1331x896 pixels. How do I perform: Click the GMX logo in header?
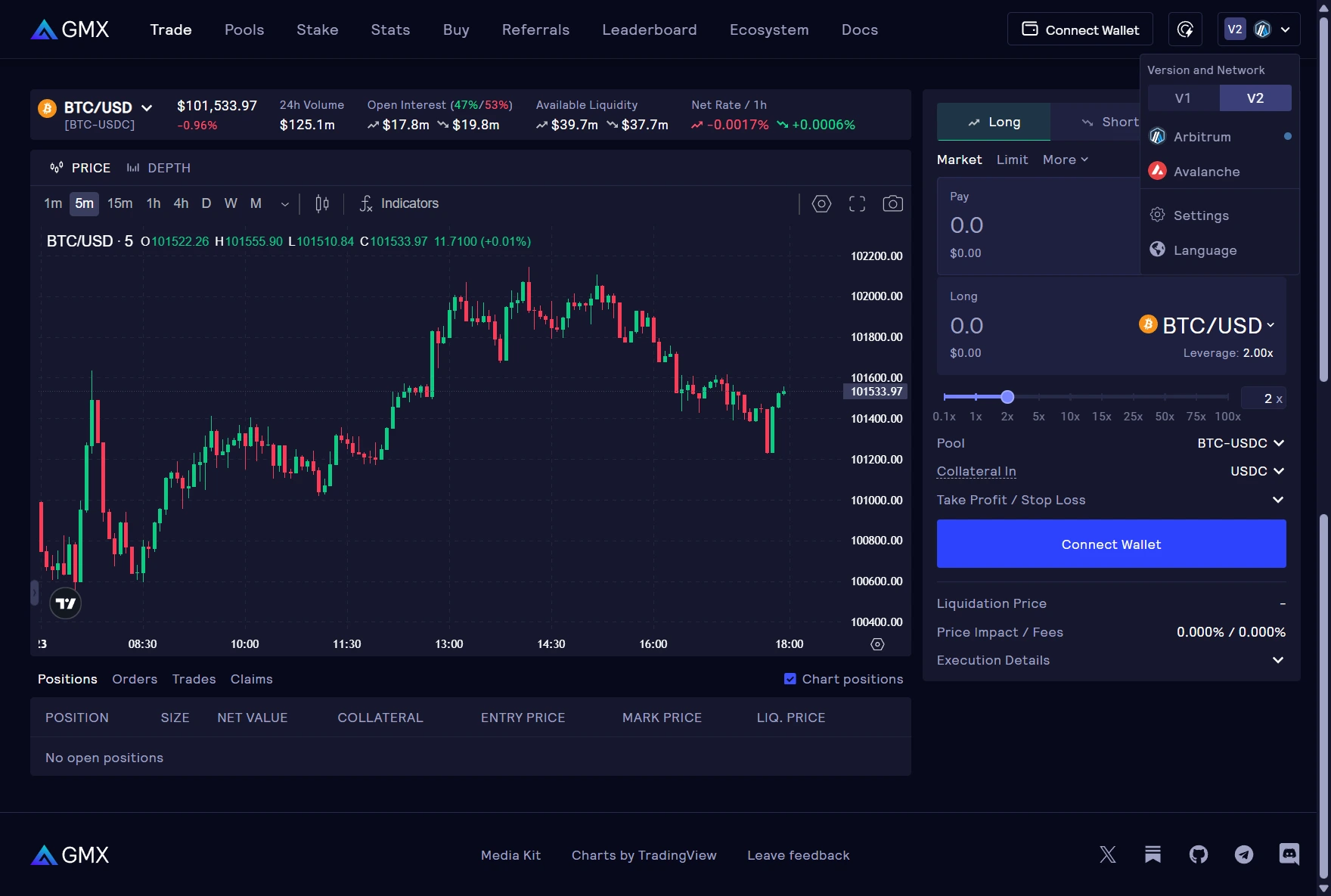coord(70,29)
